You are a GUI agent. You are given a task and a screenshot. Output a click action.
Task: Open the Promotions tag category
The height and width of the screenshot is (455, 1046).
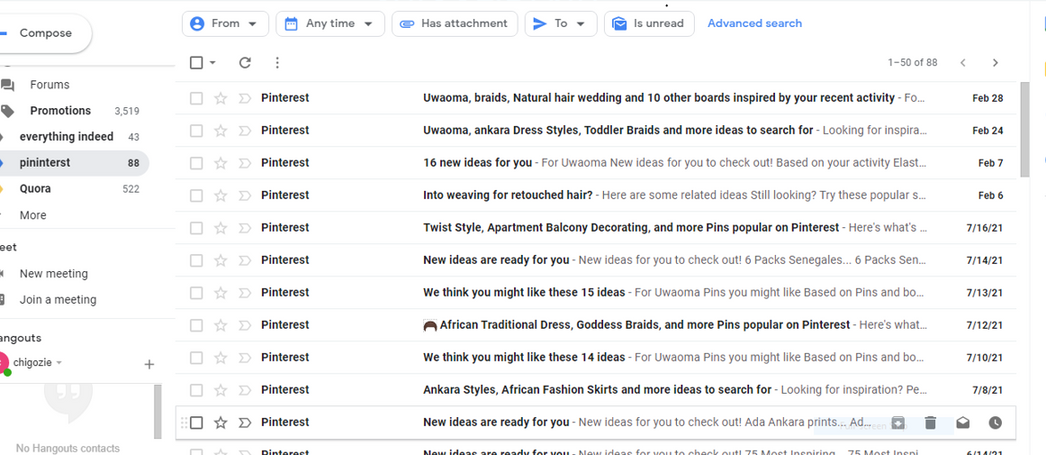7,111
